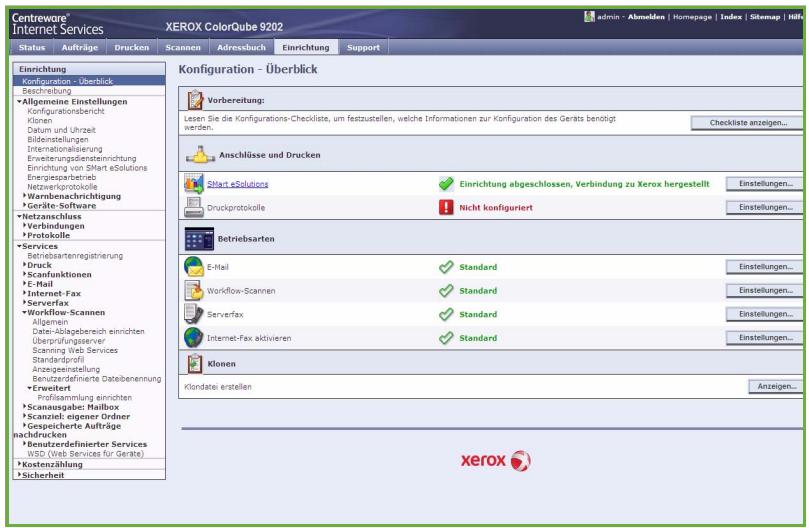This screenshot has width=809, height=528.
Task: Select Profilsammlung einrichten entry
Action: coord(85,397)
